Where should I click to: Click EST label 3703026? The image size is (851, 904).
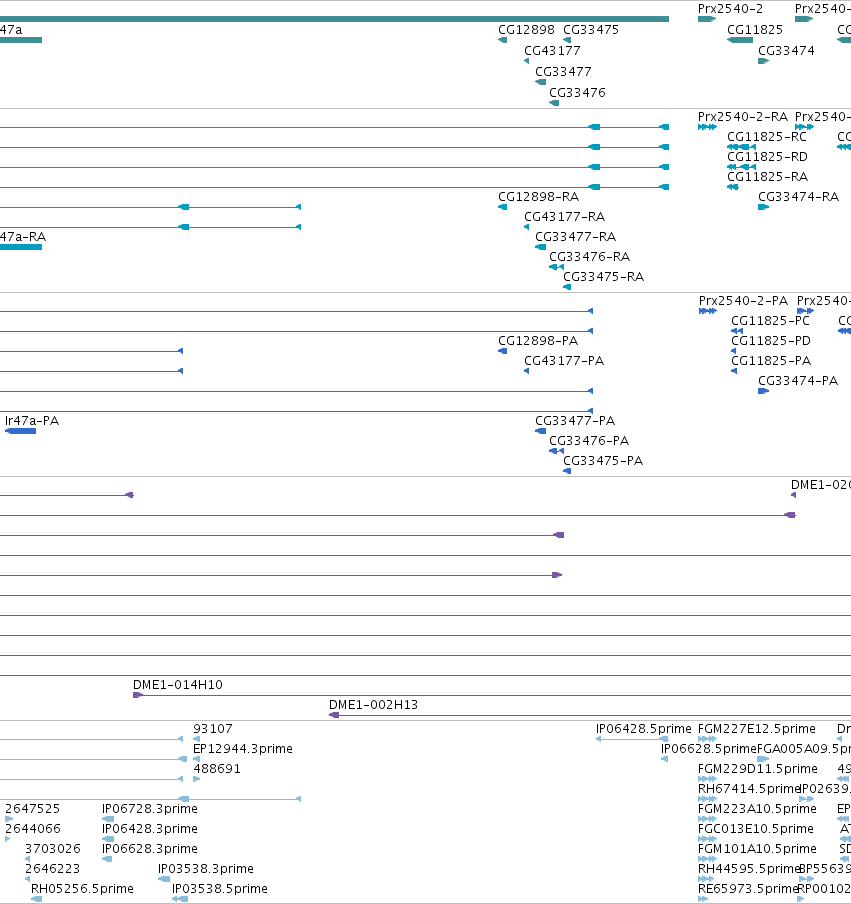[52, 849]
